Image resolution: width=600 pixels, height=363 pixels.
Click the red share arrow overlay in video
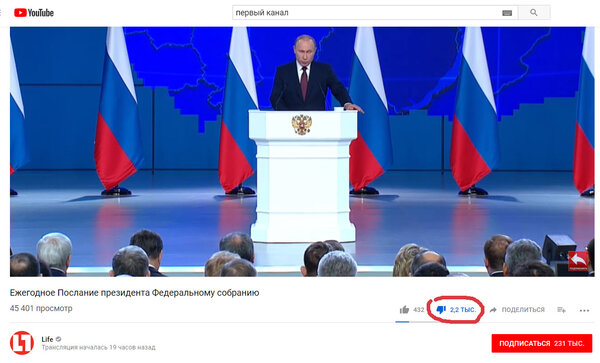coord(578,261)
